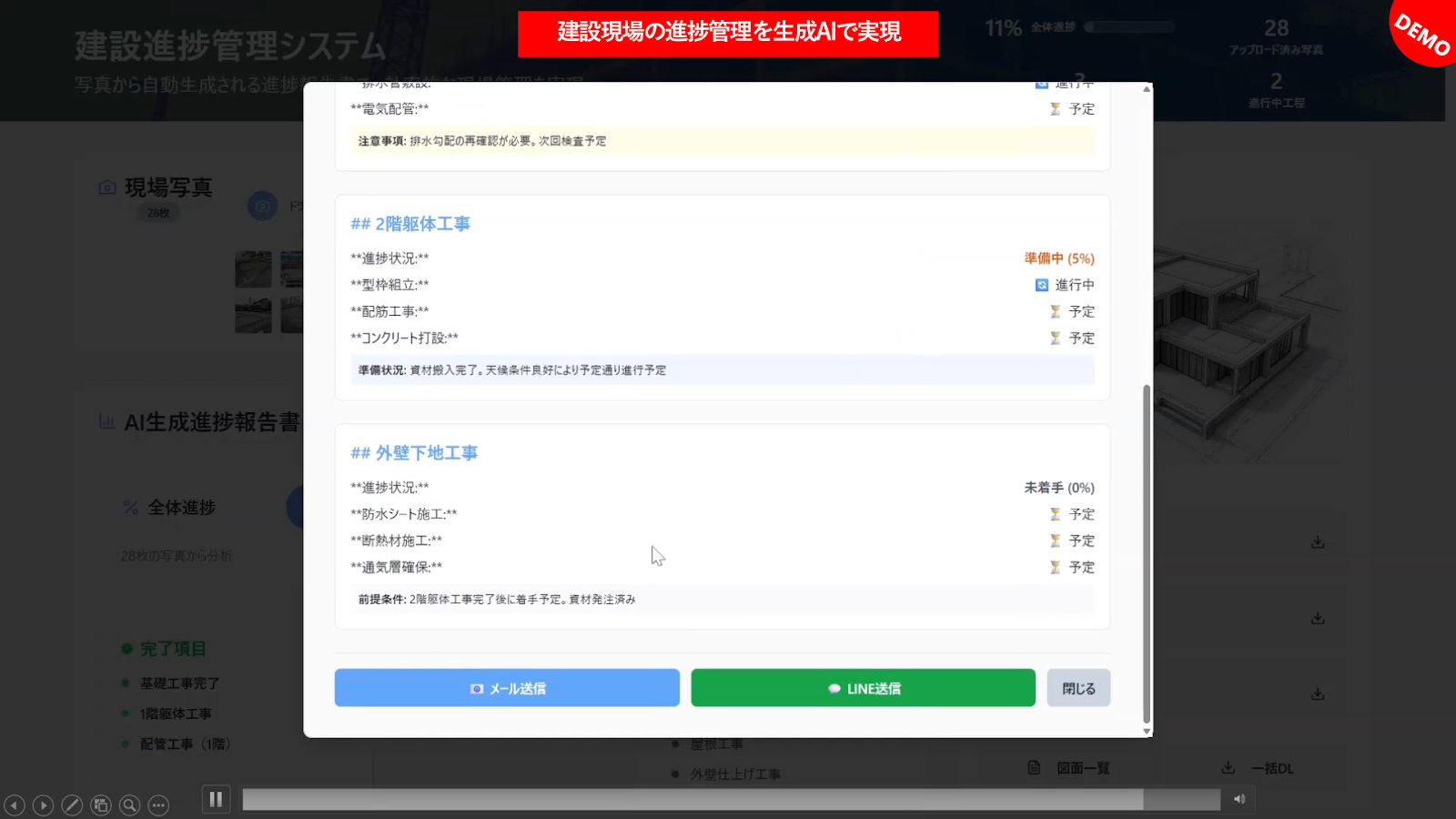Screen dimensions: 1456x819
Task: Click the modal scrollbar down arrow
Action: tap(1147, 731)
